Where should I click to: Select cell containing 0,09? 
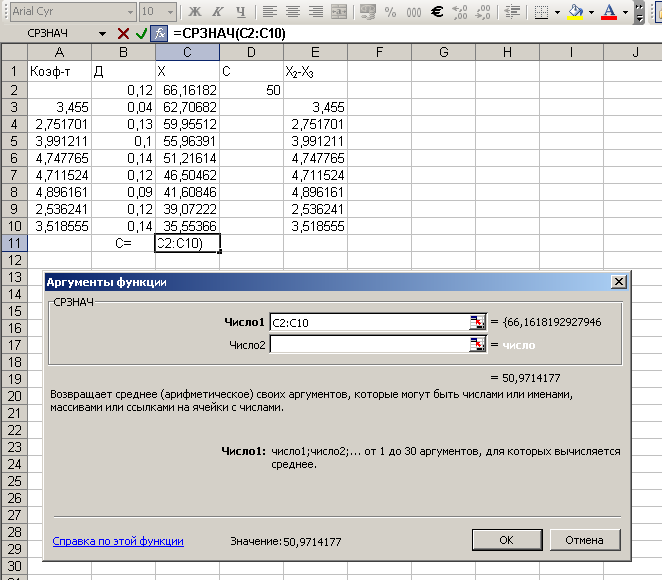(123, 192)
